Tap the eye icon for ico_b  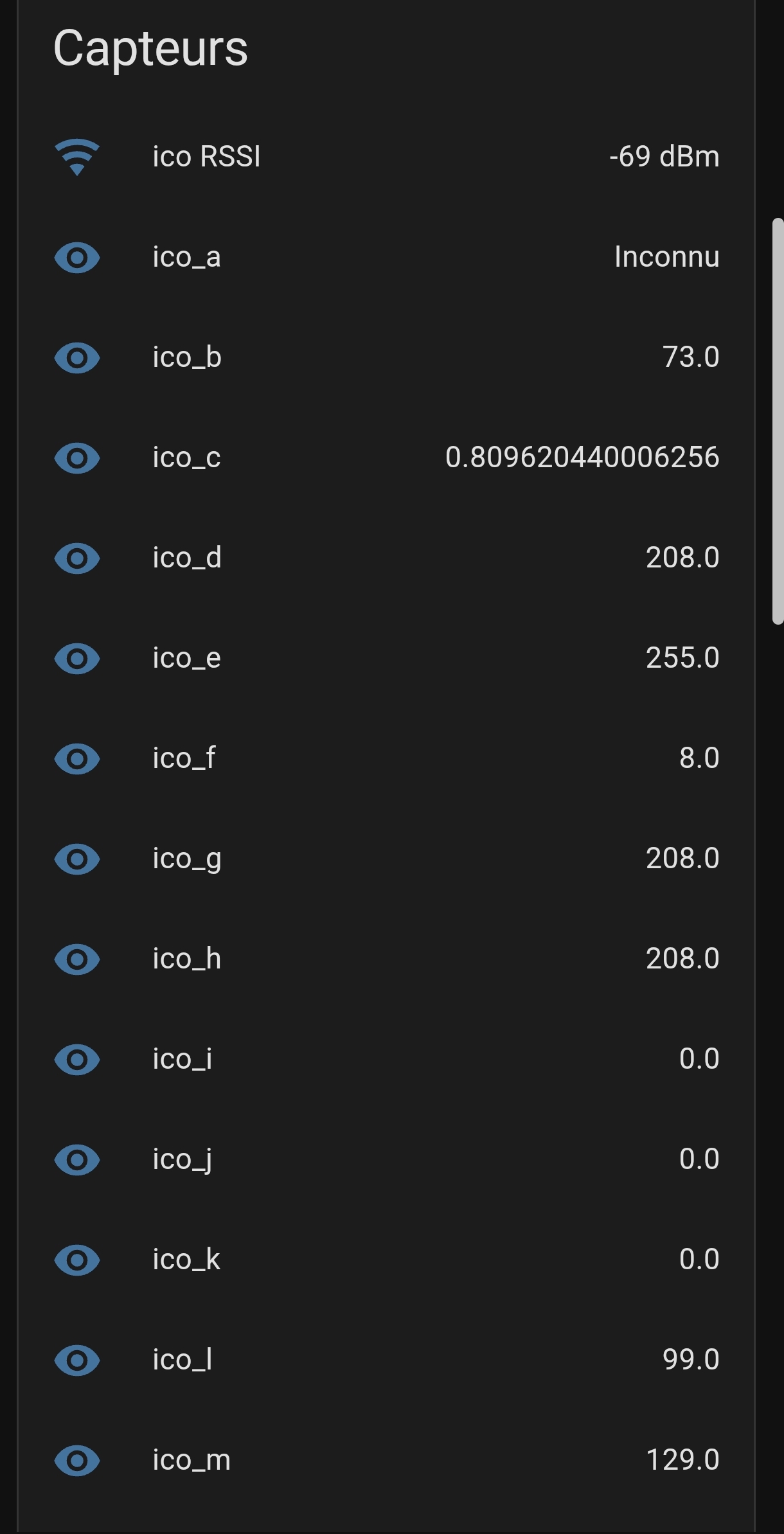tap(77, 358)
